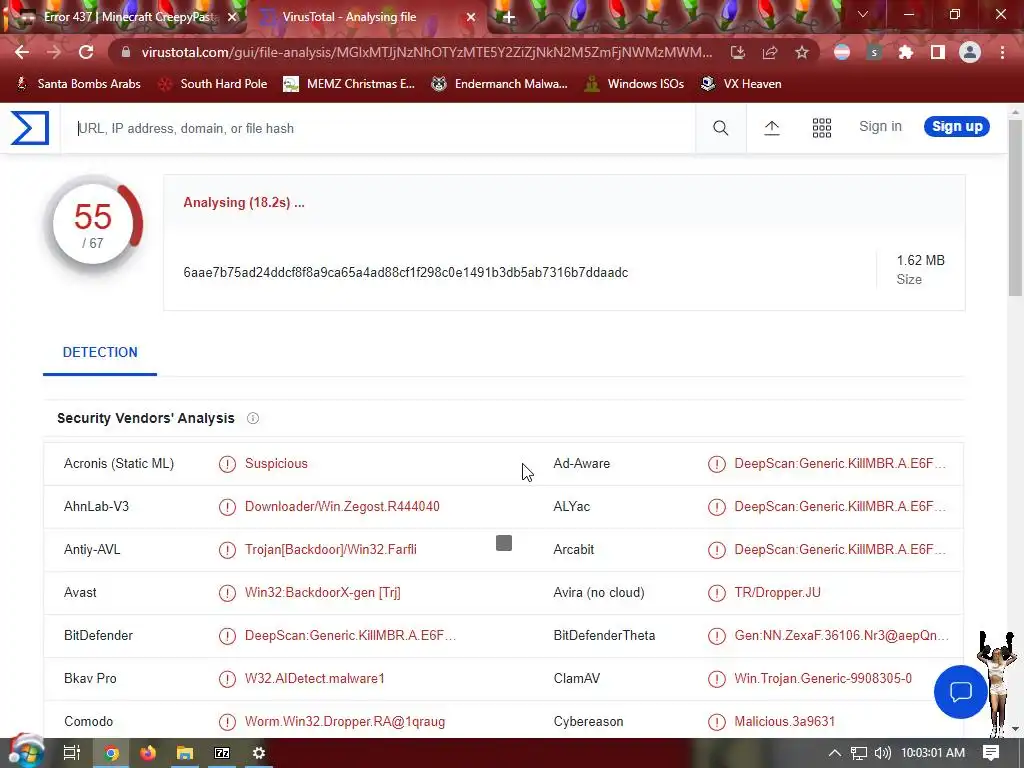Open the upload file icon
The image size is (1024, 768).
coord(772,128)
